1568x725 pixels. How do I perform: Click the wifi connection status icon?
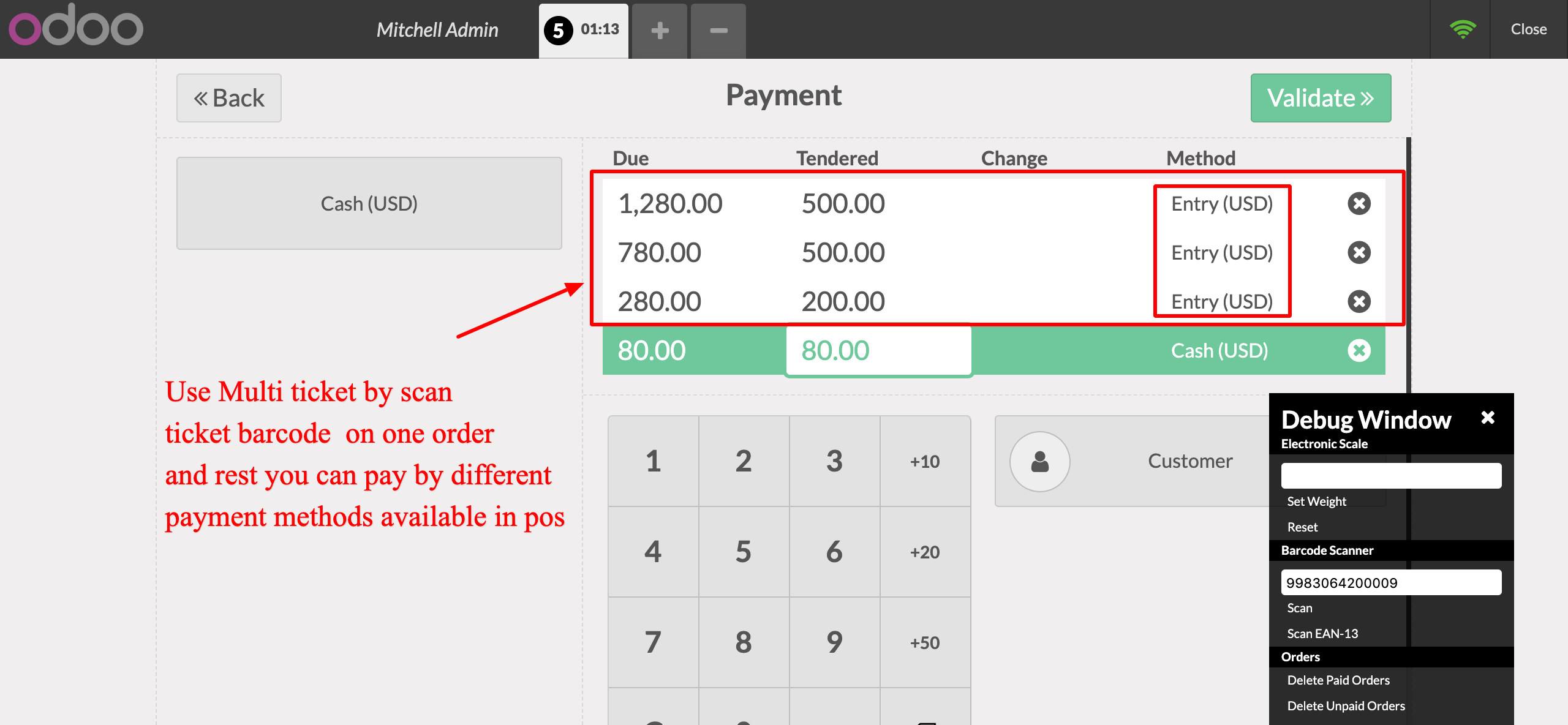[1462, 29]
